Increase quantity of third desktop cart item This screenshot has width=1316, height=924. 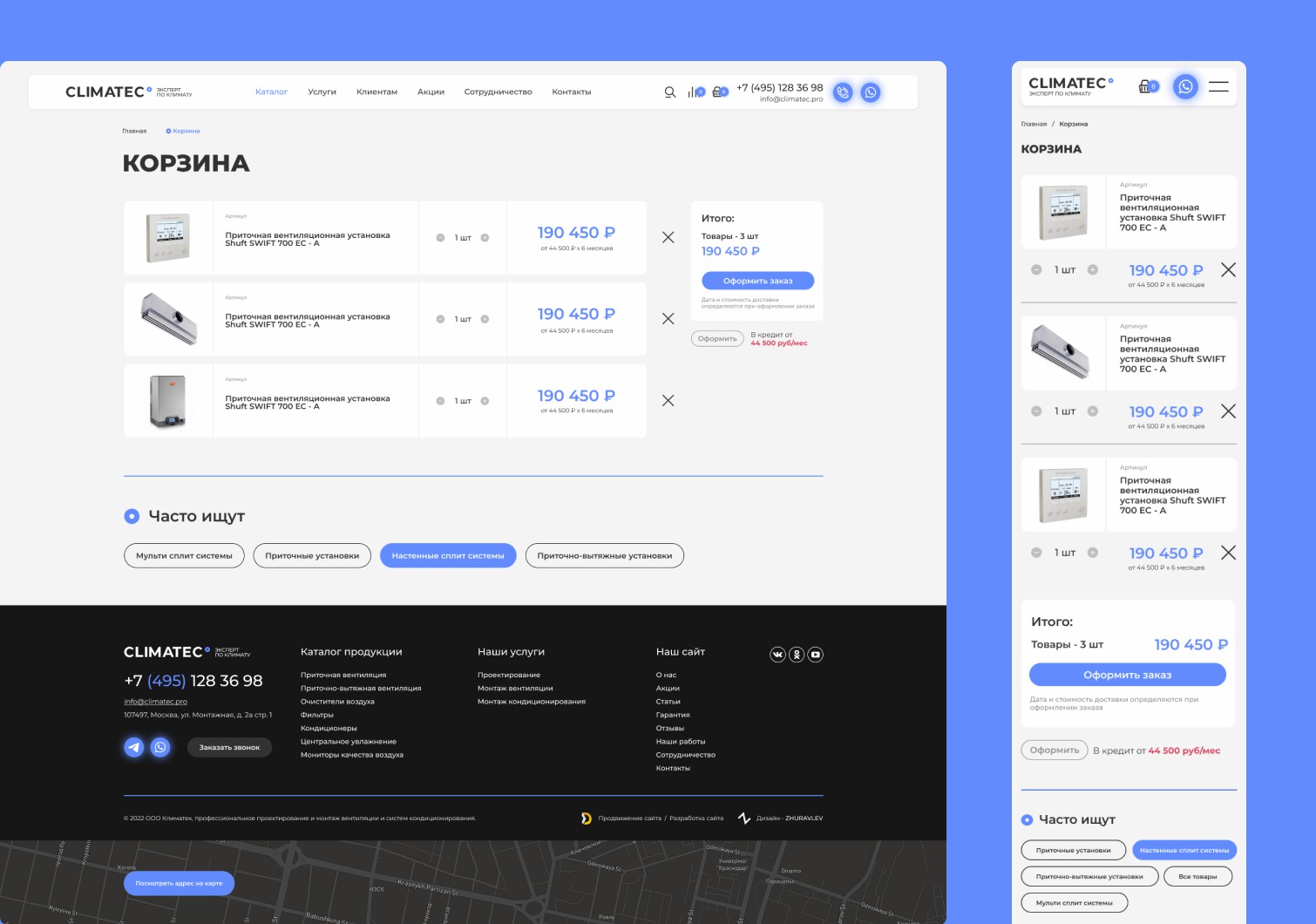click(485, 401)
